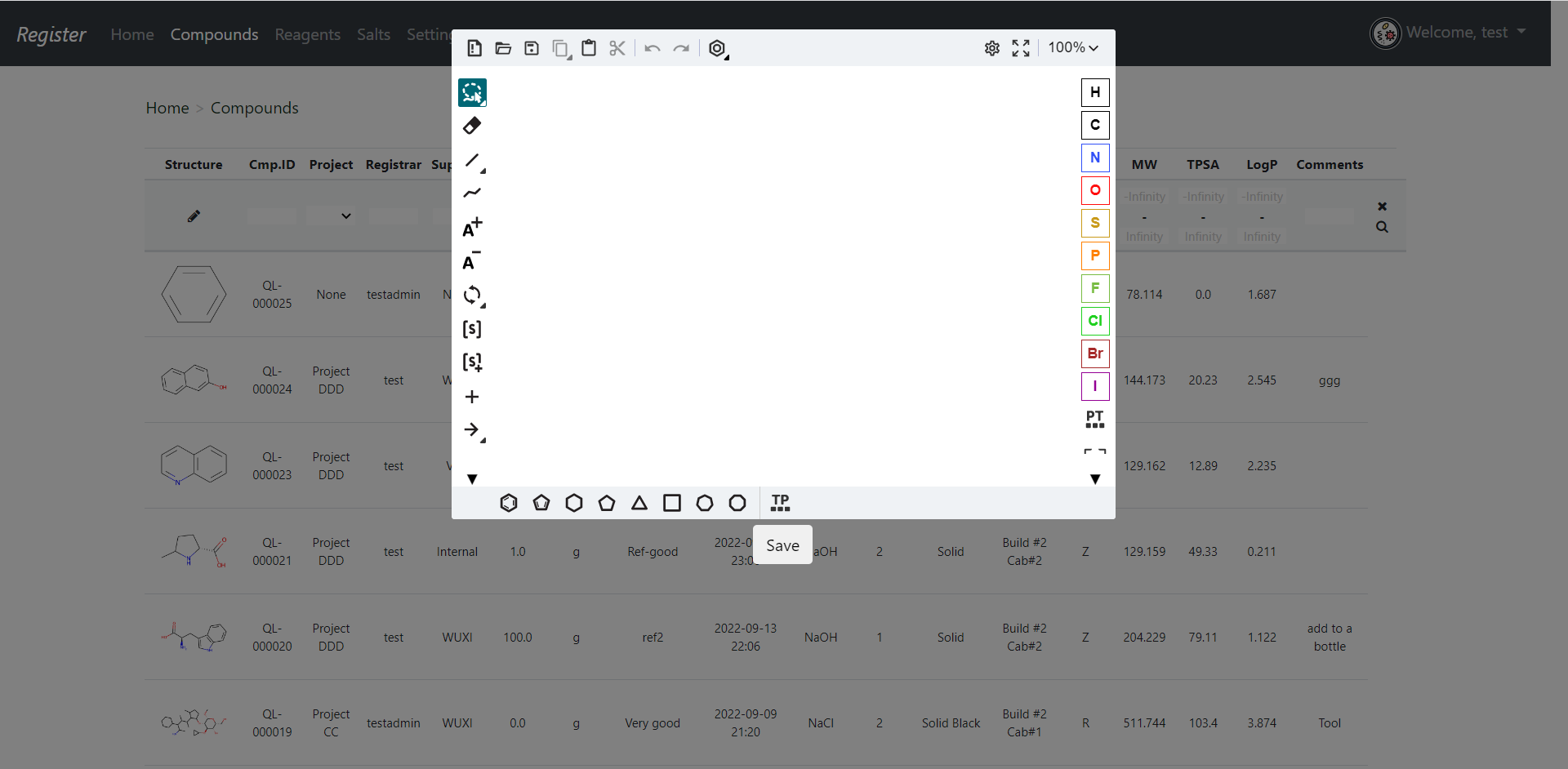Viewport: 1568px width, 769px height.
Task: Click the Save as disk icon
Action: pyautogui.click(x=532, y=48)
